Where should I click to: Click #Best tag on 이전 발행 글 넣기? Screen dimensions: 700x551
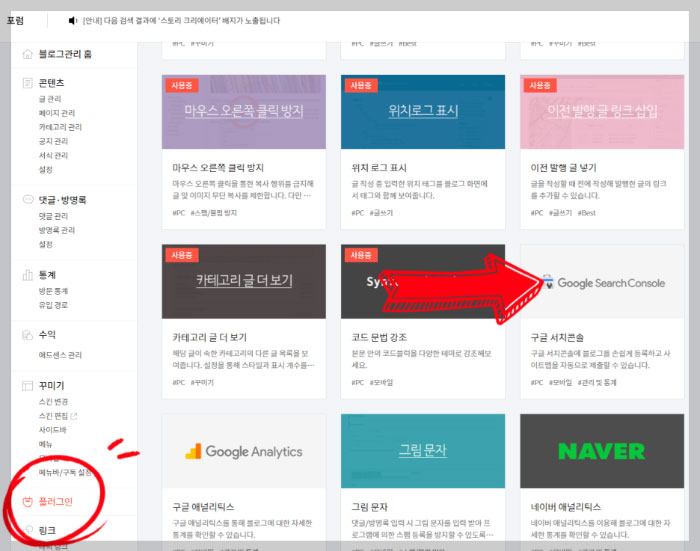587,213
